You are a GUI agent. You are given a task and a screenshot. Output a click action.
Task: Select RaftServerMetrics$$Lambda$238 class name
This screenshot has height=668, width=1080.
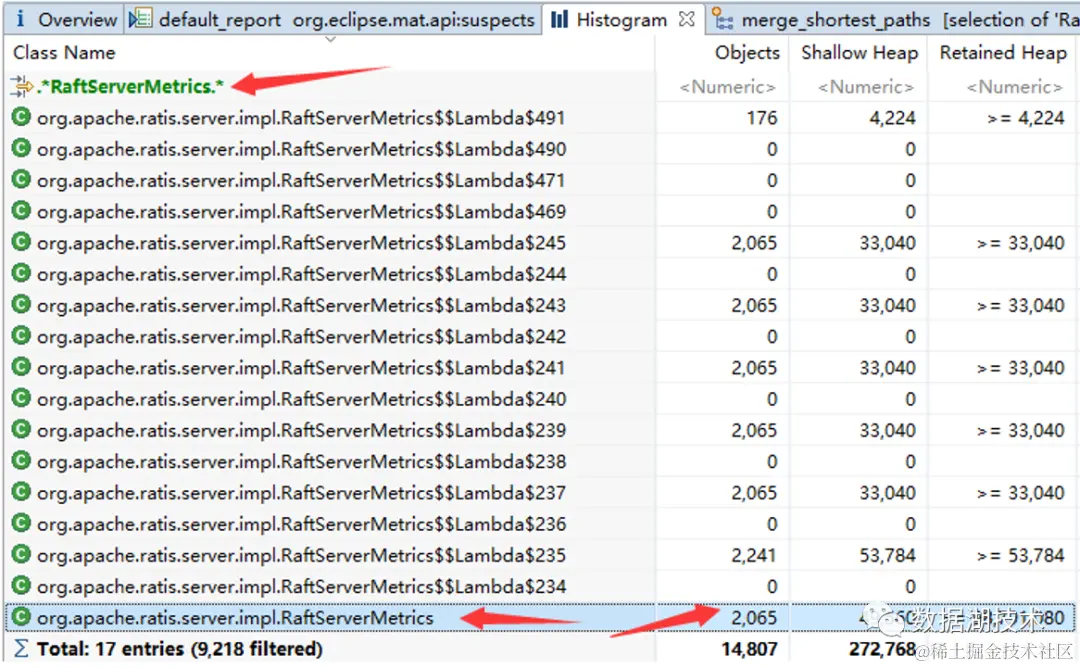click(301, 462)
